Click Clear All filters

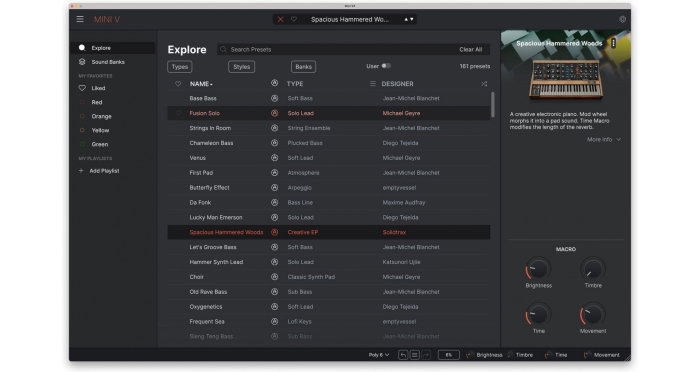[x=471, y=50]
